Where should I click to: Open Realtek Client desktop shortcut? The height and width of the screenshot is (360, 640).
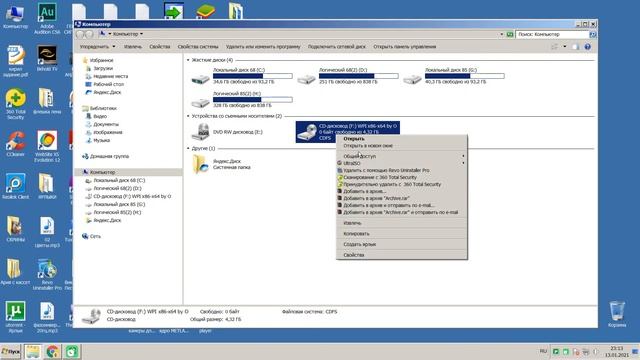click(x=16, y=186)
